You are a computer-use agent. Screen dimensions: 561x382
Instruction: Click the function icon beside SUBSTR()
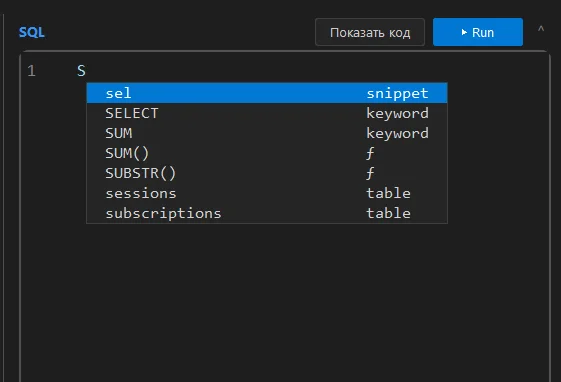tap(370, 173)
